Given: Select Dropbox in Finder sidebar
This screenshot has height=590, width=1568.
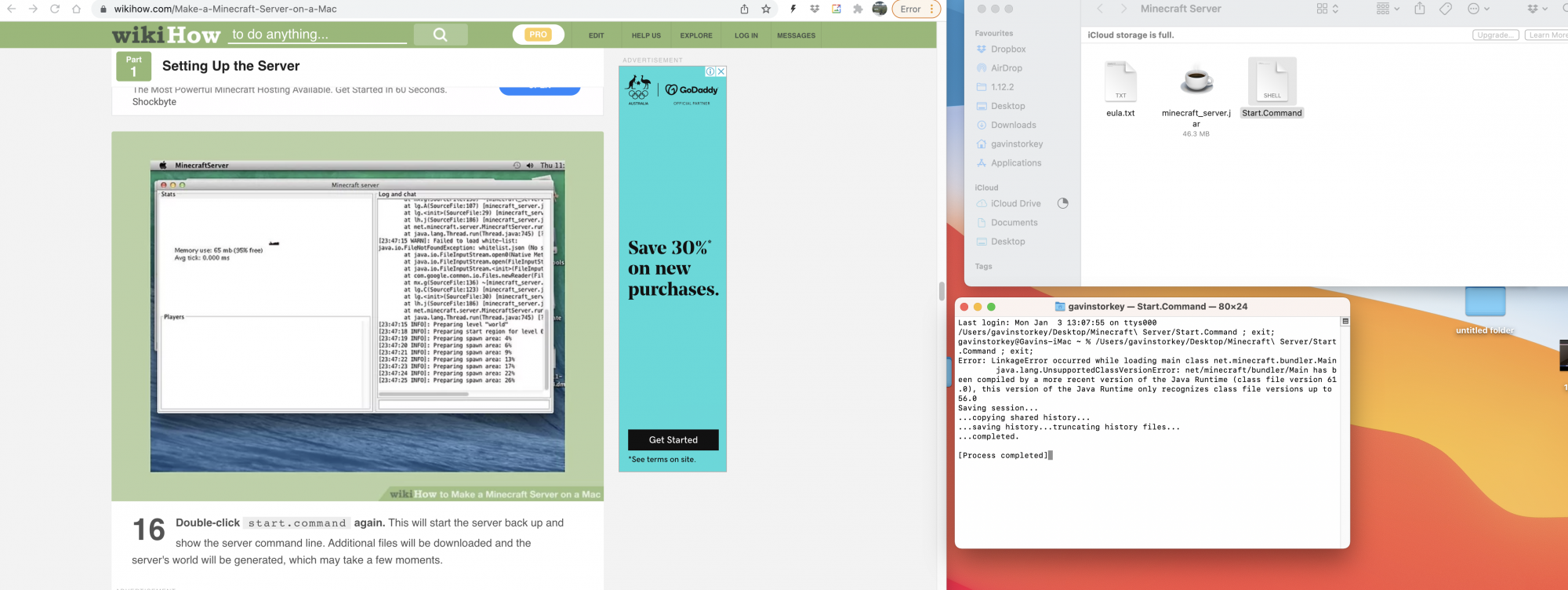Looking at the screenshot, I should pos(1008,49).
